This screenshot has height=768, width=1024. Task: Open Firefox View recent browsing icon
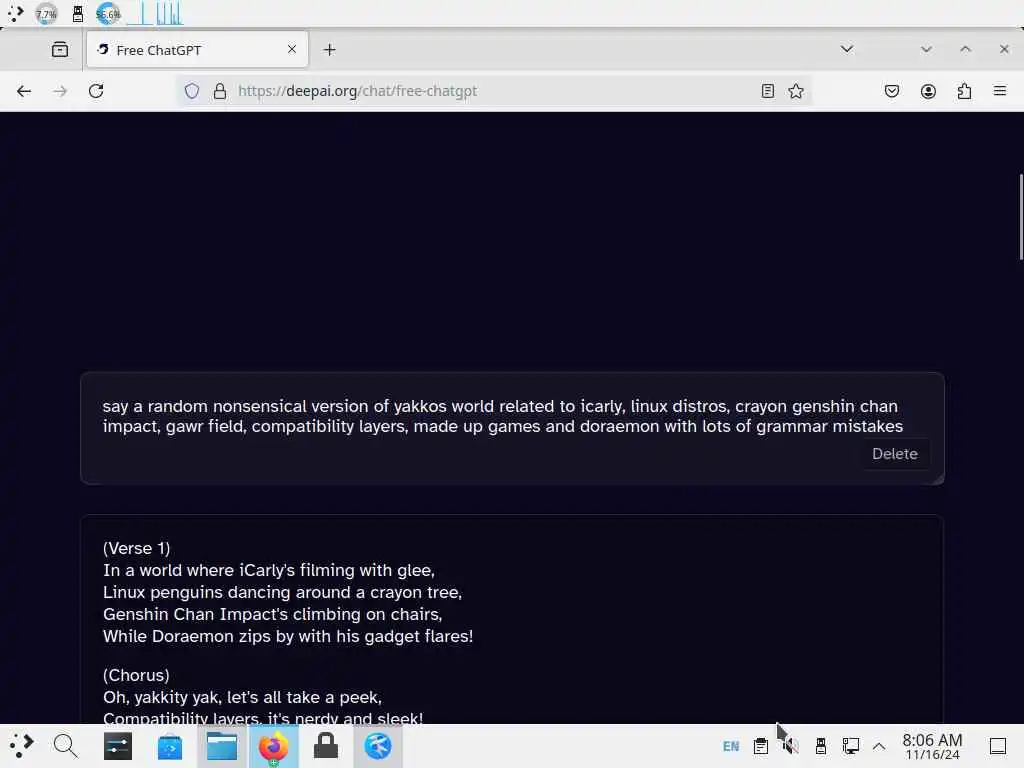tap(60, 50)
